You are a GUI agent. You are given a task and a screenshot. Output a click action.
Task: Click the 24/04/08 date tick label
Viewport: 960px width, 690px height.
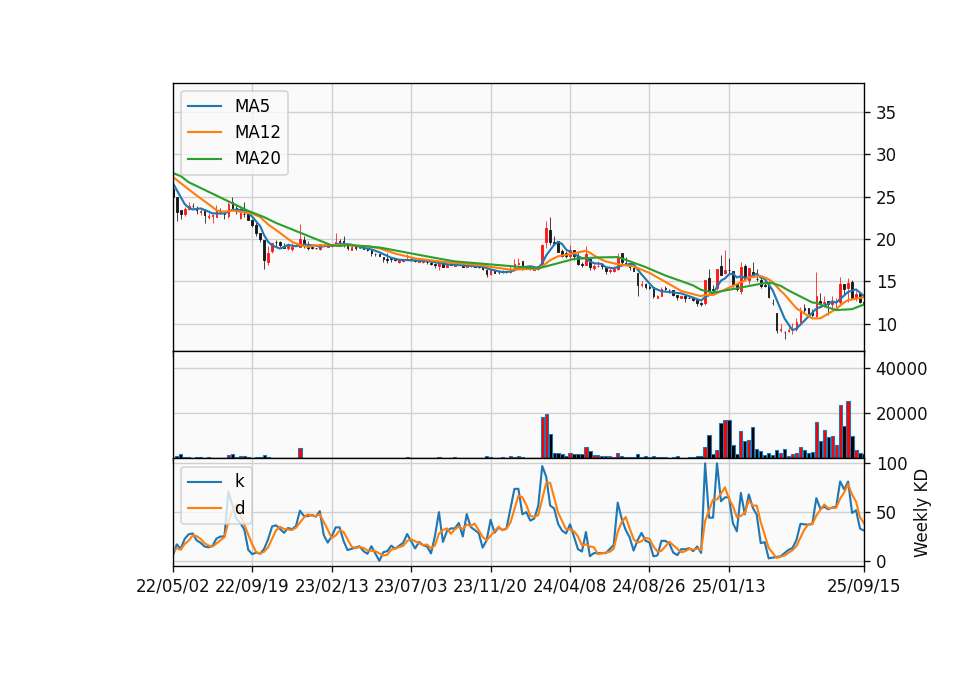click(x=569, y=586)
